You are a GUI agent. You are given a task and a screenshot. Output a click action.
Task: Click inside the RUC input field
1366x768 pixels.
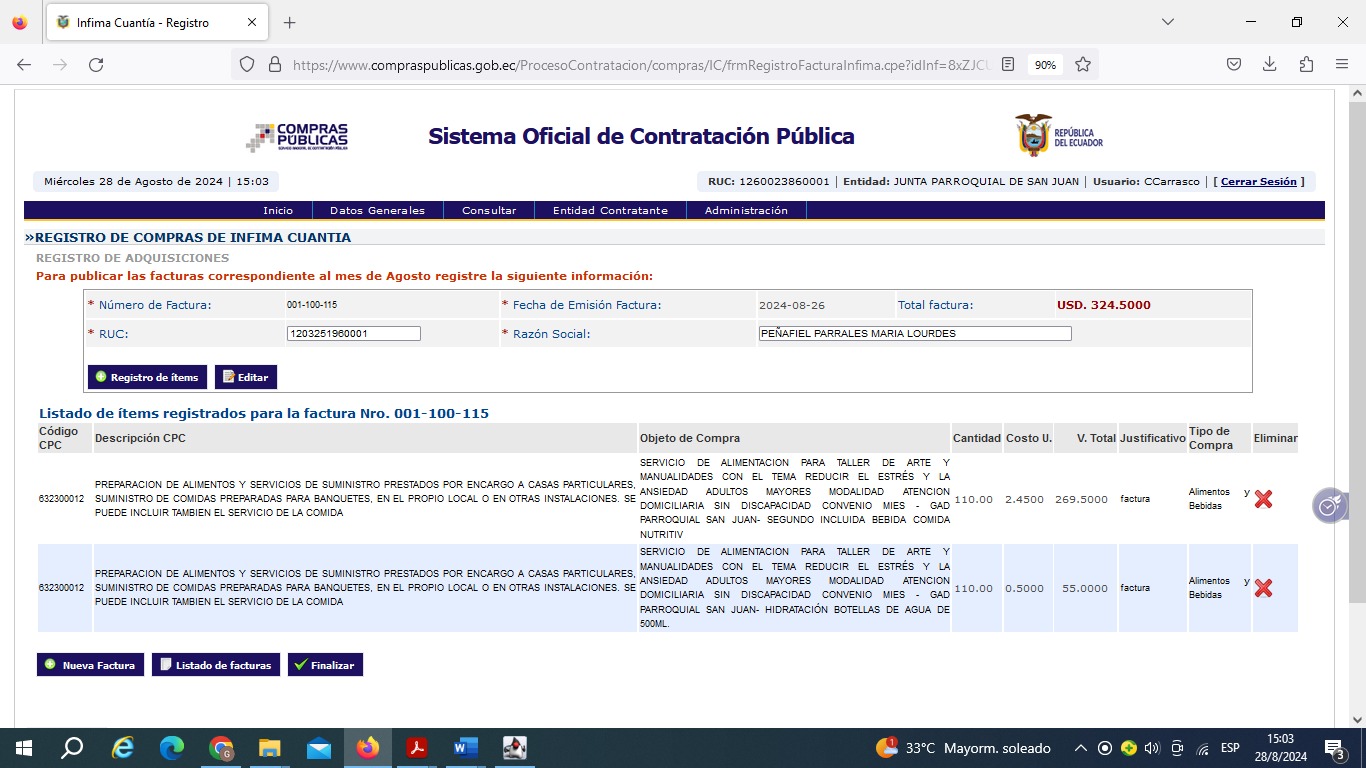click(x=353, y=334)
